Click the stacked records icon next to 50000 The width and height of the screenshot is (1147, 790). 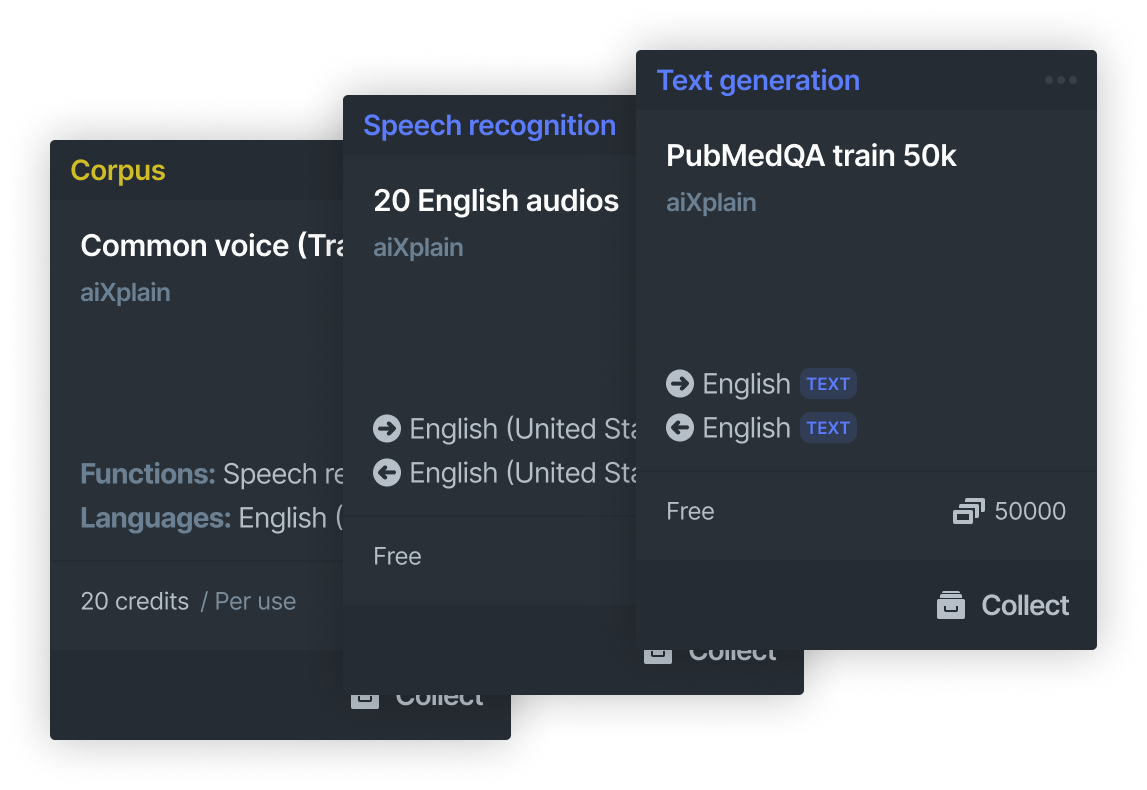coord(969,511)
